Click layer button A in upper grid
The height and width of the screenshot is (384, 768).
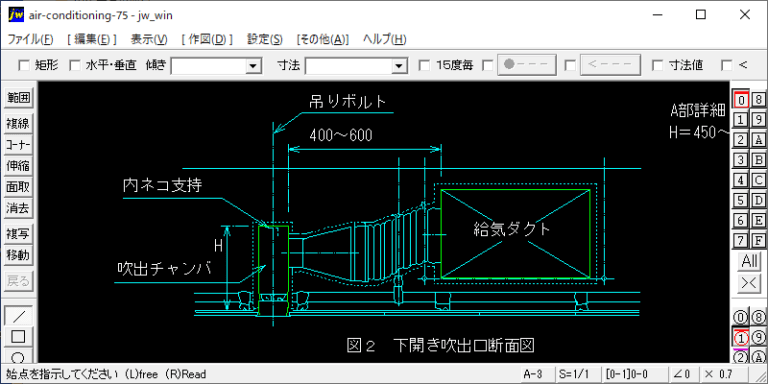759,140
